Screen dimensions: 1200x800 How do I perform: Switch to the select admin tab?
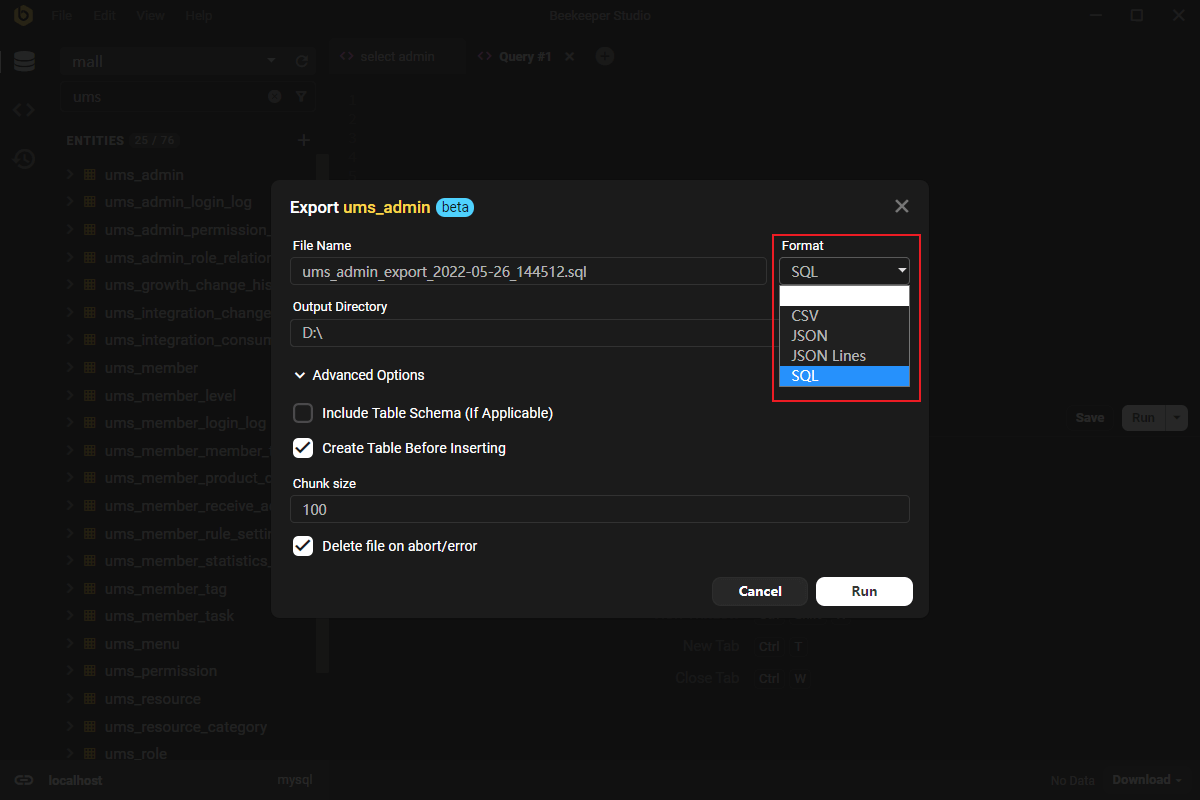coord(397,57)
